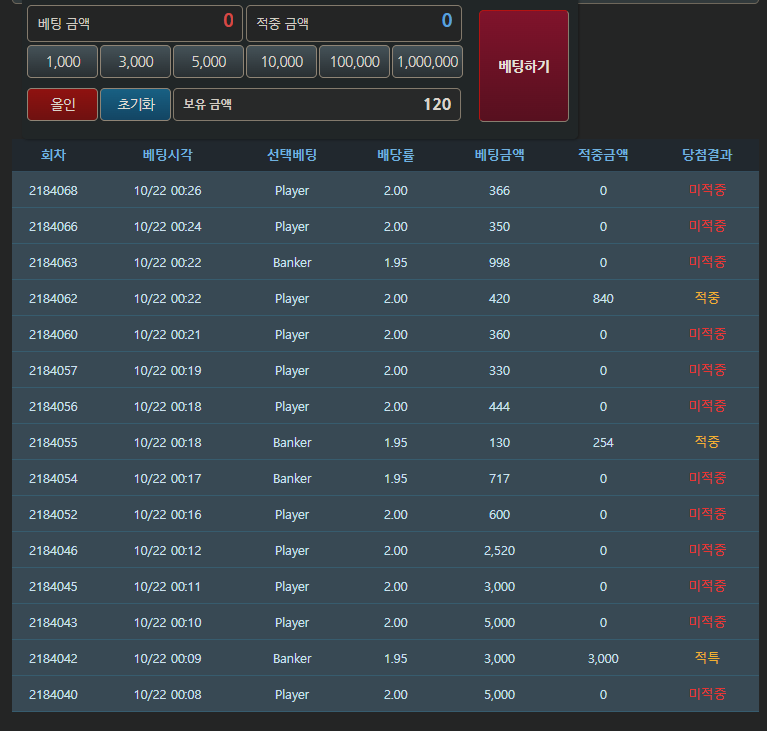
Task: Select round number 2184054
Action: (x=53, y=479)
